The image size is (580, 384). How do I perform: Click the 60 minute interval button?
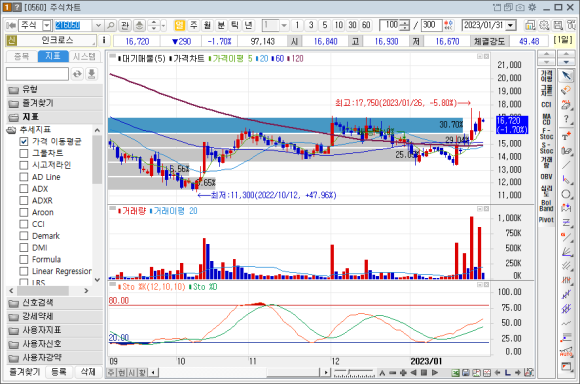tap(366, 25)
